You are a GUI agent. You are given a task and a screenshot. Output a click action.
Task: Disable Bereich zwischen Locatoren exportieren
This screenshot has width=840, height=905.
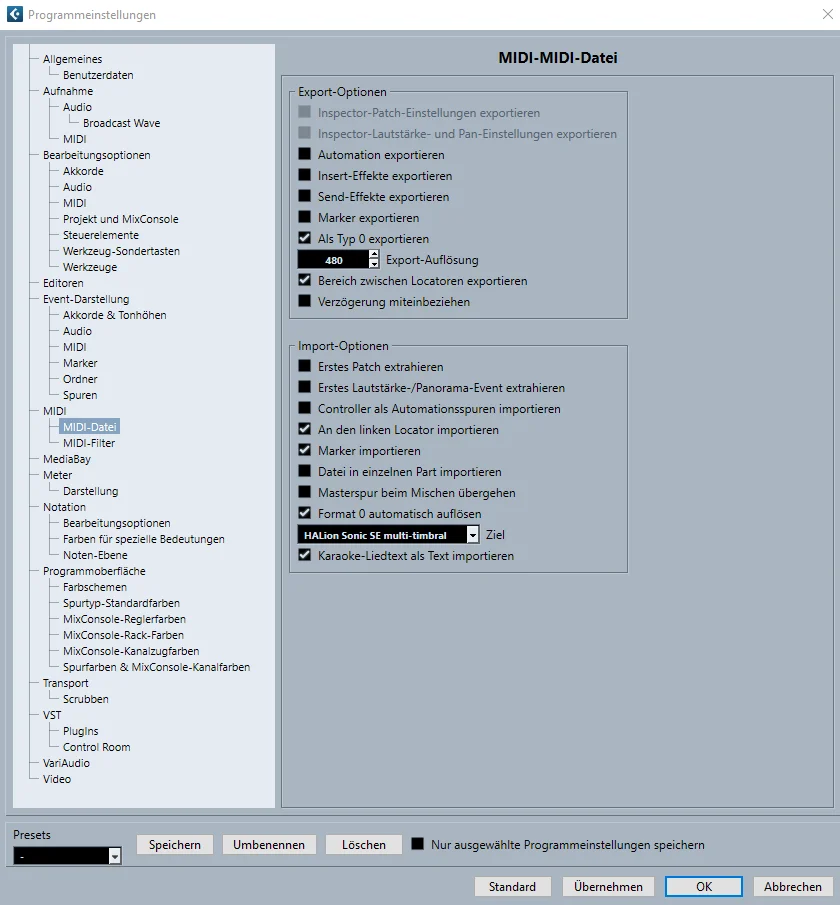coord(304,280)
